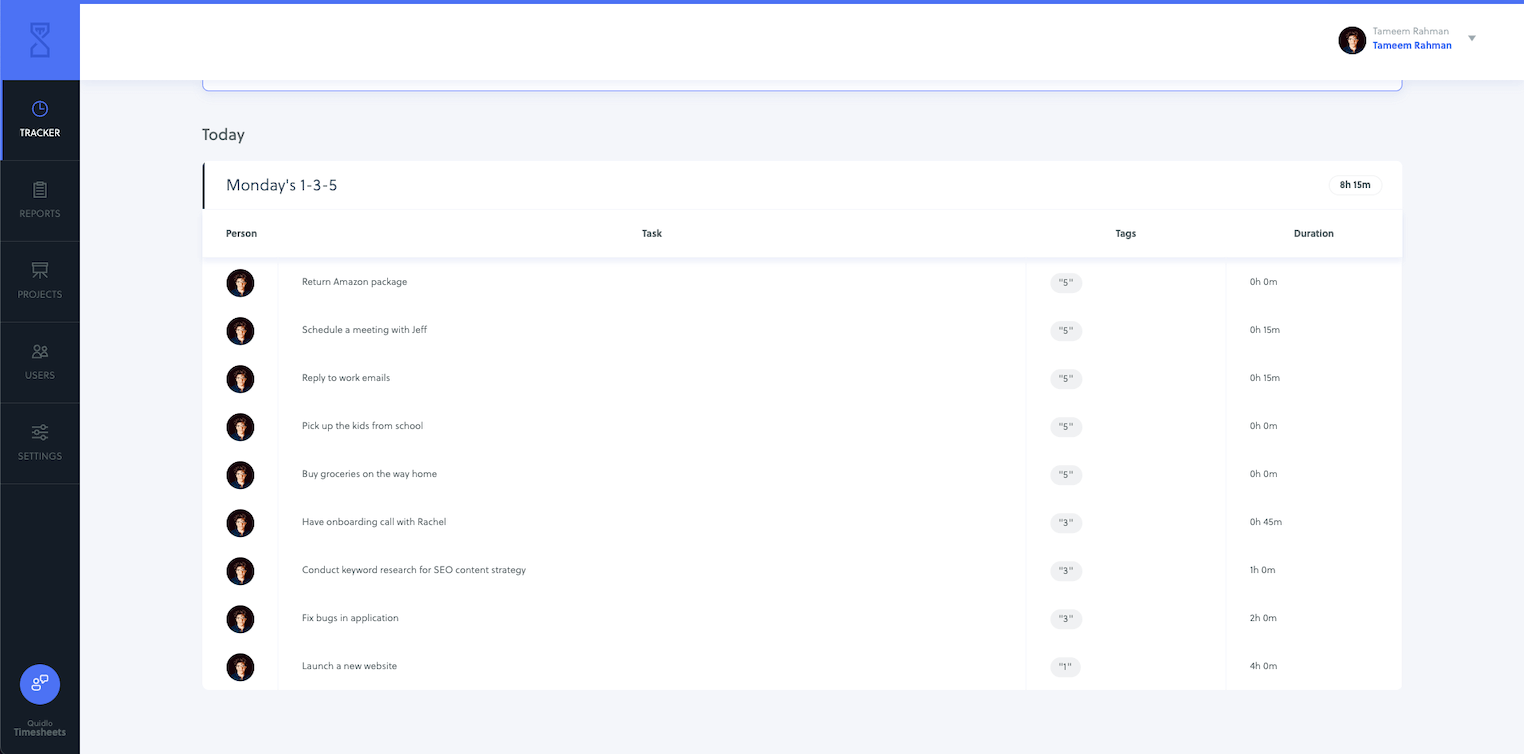Open the Settings sliders icon
Viewport: 1524px width, 754px height.
[x=40, y=433]
